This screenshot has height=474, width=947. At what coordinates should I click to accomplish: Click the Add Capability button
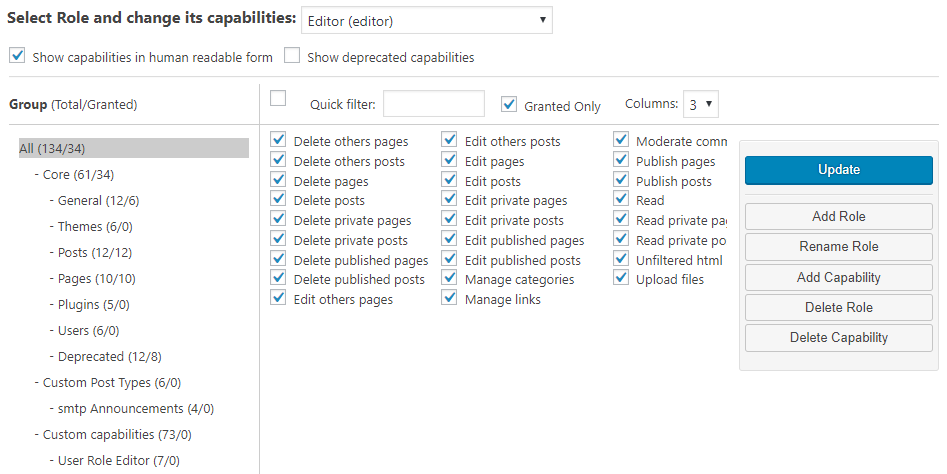838,277
